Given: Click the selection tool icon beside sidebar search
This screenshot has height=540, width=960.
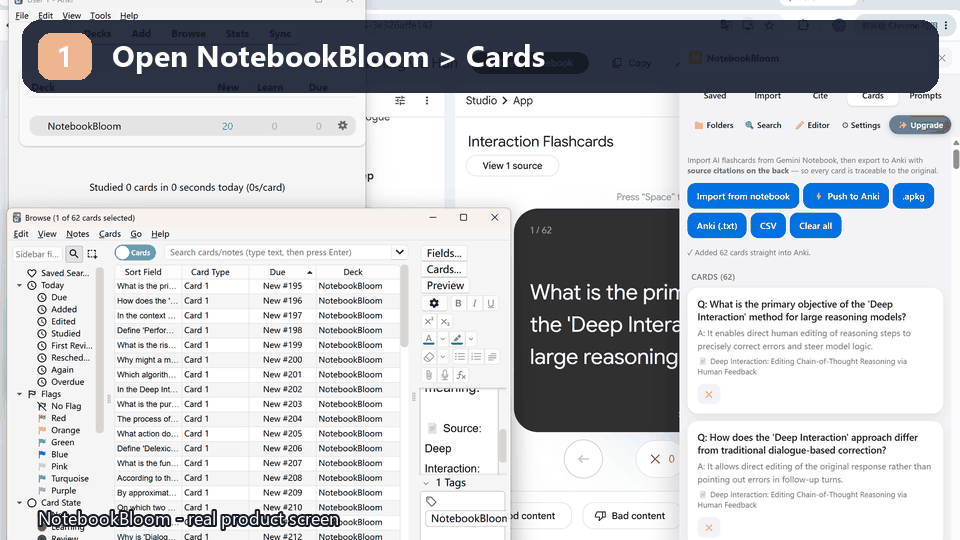Looking at the screenshot, I should point(92,253).
